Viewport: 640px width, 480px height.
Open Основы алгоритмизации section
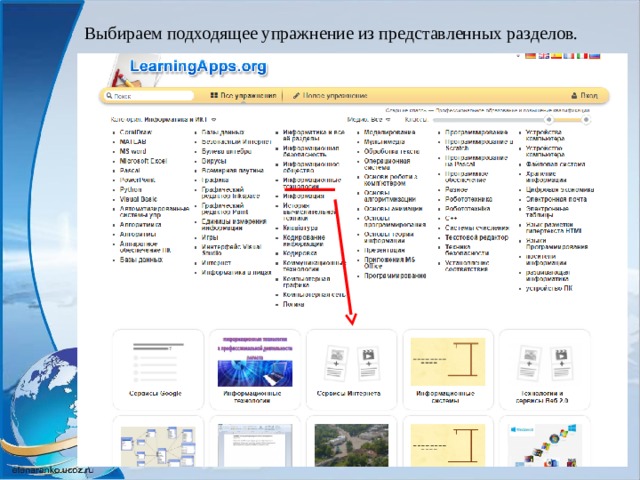point(390,196)
